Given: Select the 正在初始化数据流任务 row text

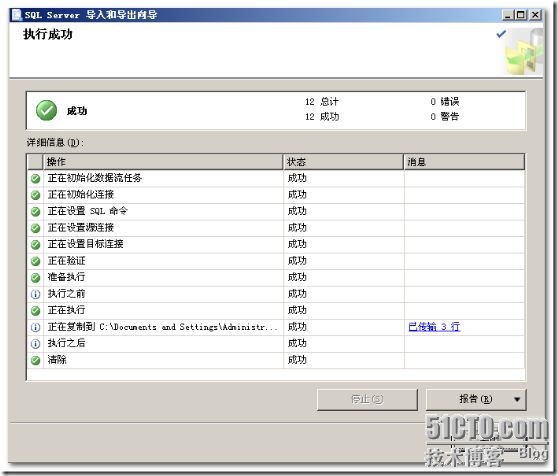Looking at the screenshot, I should pyautogui.click(x=95, y=178).
